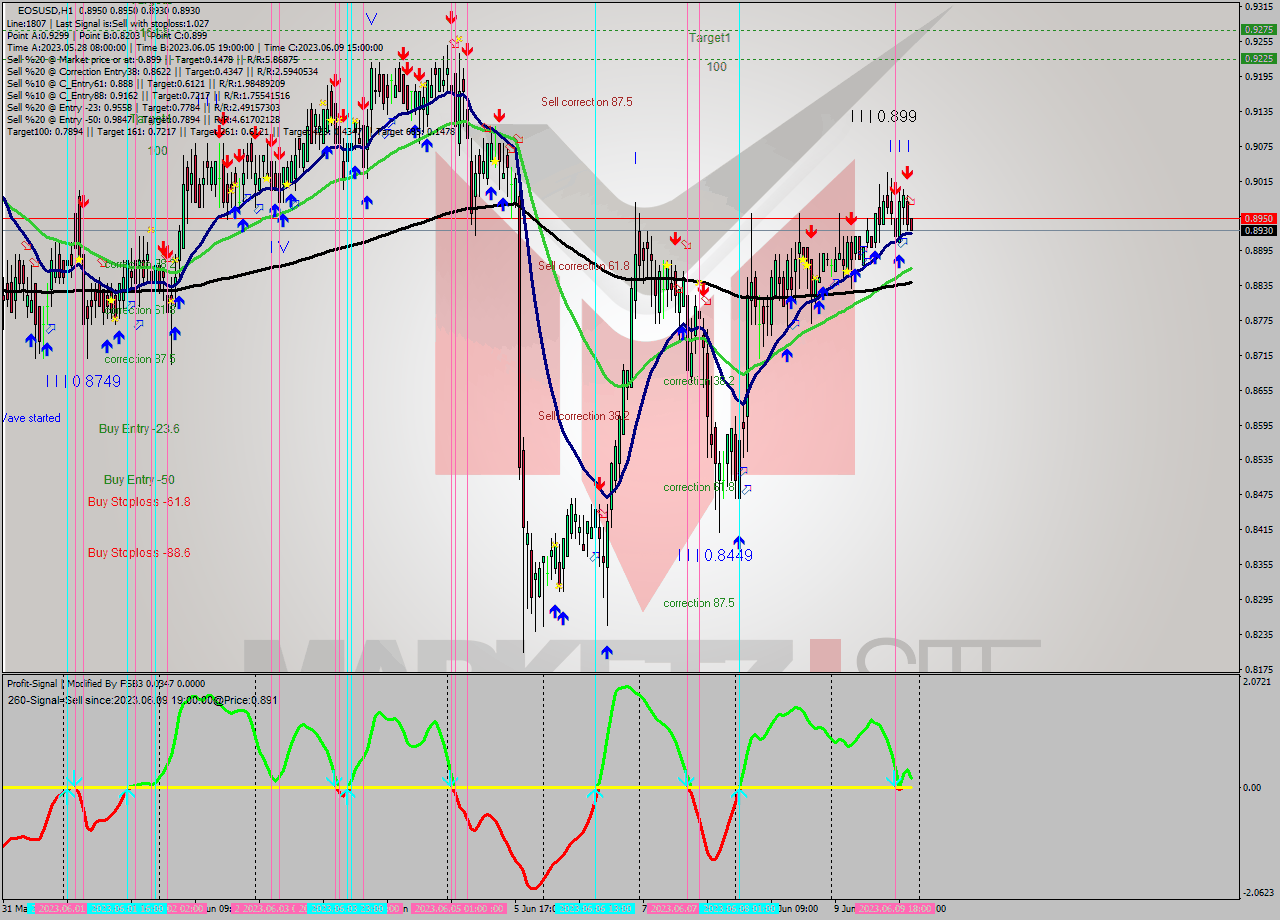The height and width of the screenshot is (920, 1280).
Task: Click the 'Sell correction 87.5' label
Action: [587, 102]
